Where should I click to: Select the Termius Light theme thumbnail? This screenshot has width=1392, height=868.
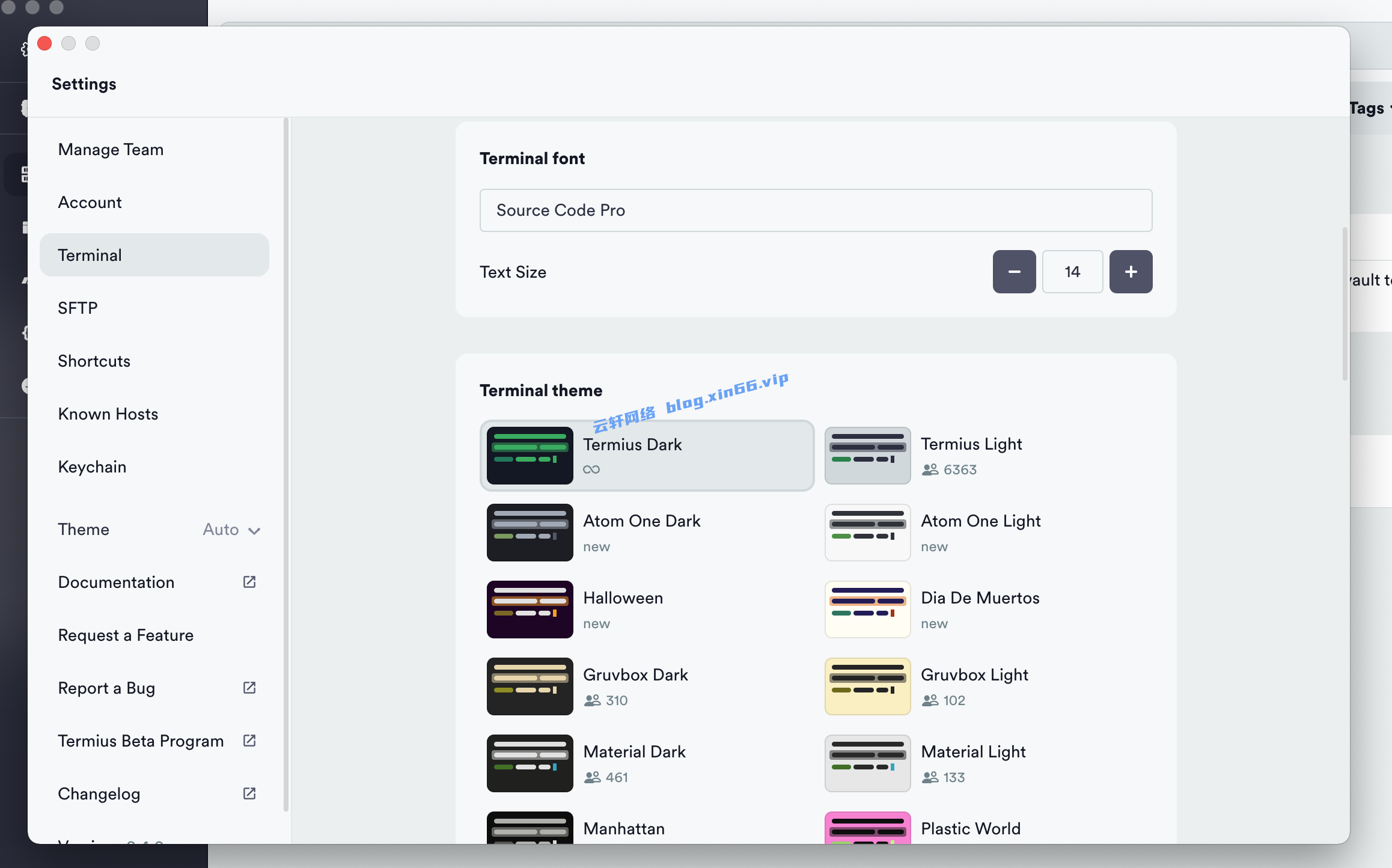tap(867, 456)
